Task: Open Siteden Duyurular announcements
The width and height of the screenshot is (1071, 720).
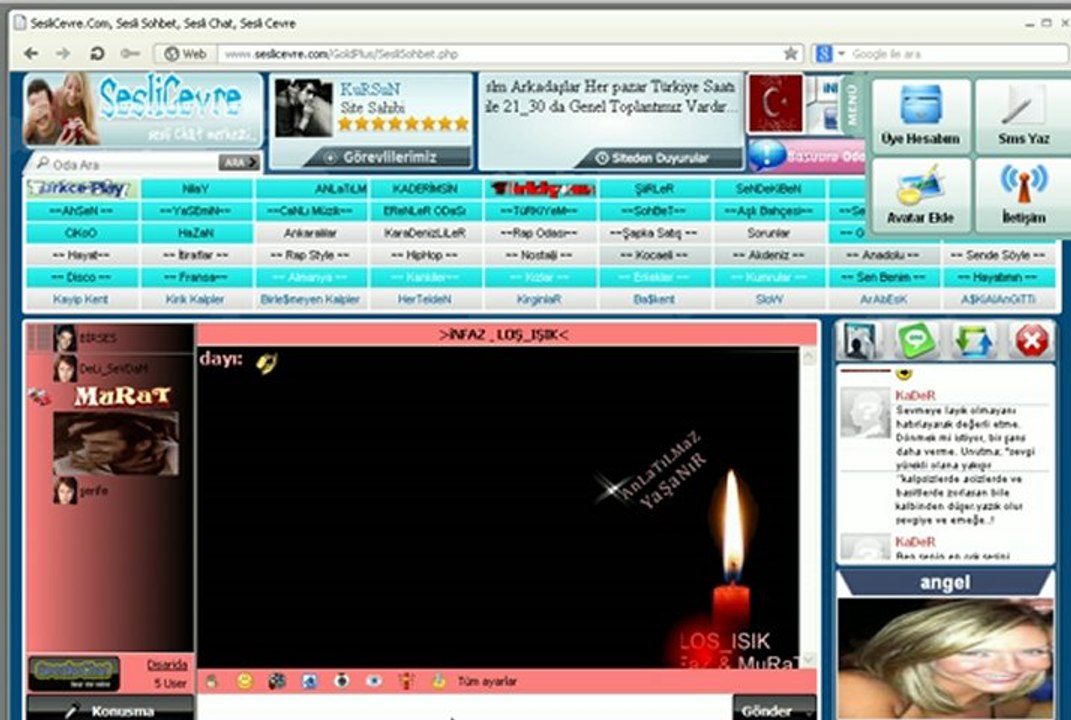Action: click(x=660, y=158)
